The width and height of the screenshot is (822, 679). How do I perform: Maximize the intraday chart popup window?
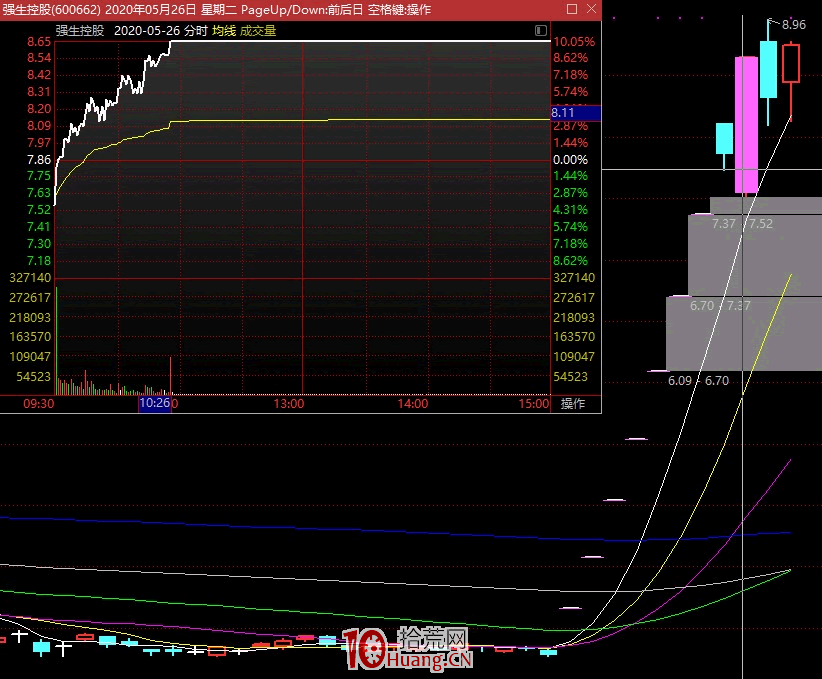(x=571, y=10)
